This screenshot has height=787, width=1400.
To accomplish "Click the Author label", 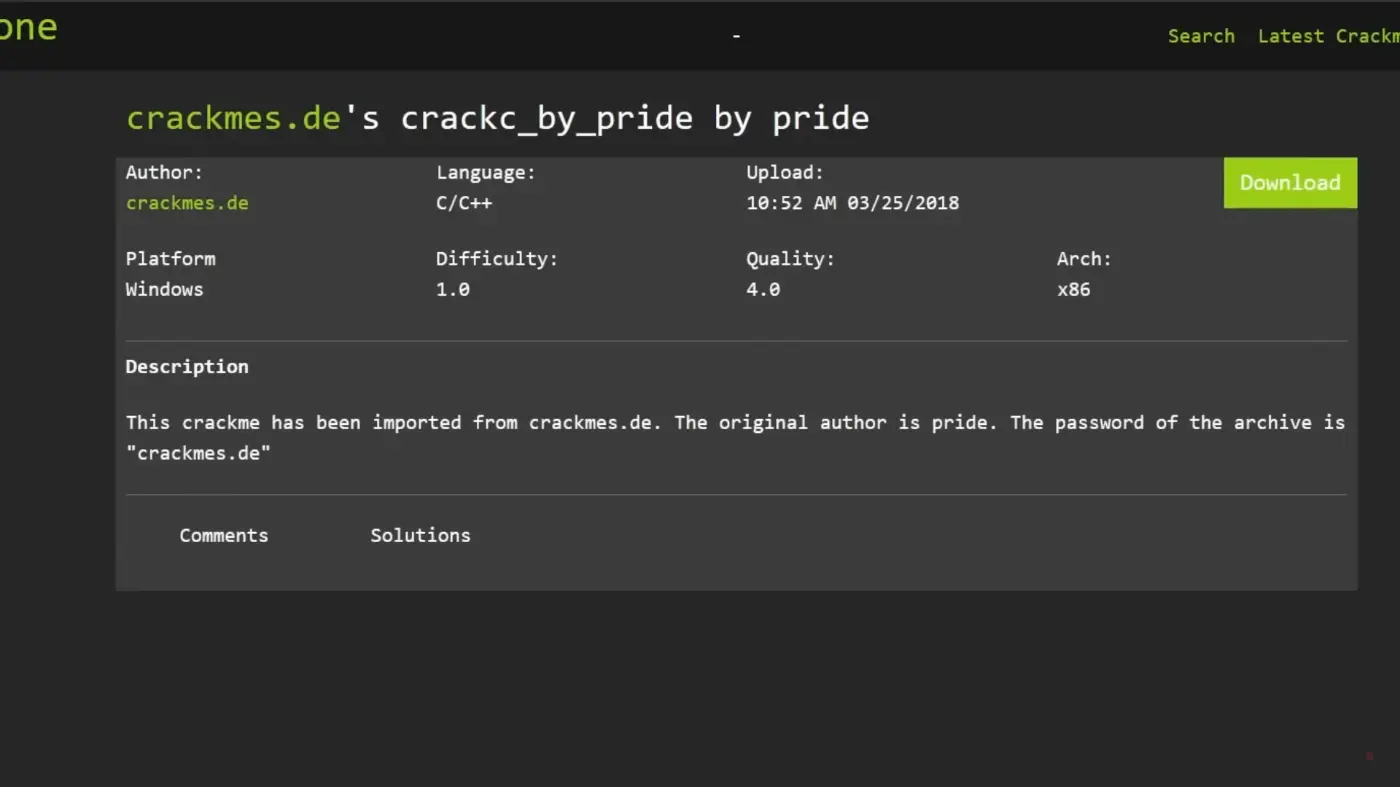I will [164, 172].
